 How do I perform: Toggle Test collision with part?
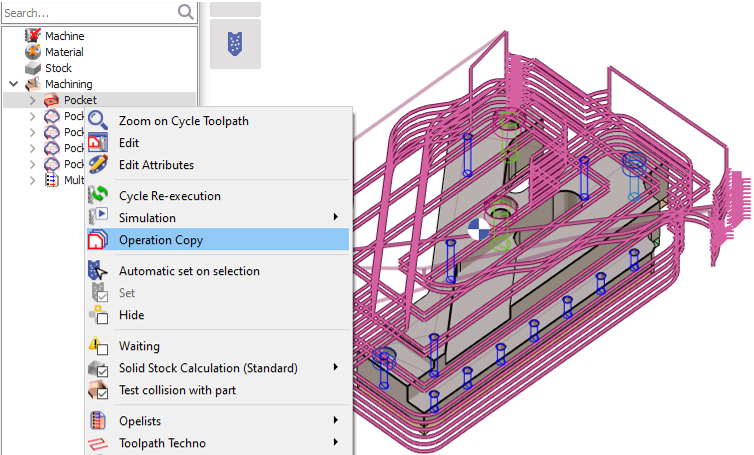(x=99, y=390)
